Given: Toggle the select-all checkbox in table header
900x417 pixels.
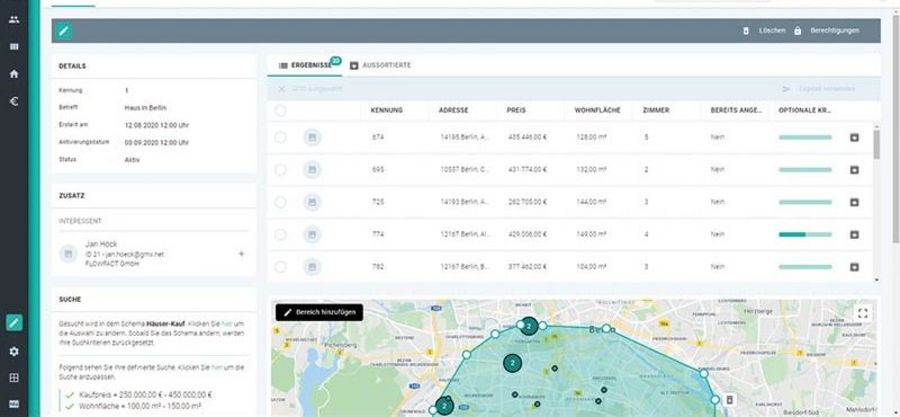Looking at the screenshot, I should [x=280, y=110].
